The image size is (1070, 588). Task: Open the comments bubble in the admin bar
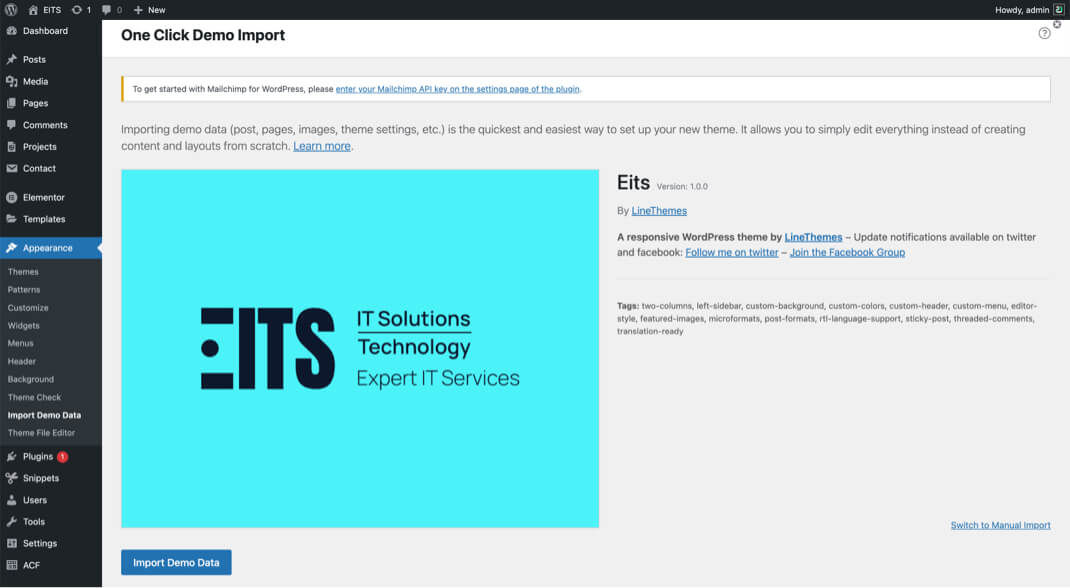point(106,10)
